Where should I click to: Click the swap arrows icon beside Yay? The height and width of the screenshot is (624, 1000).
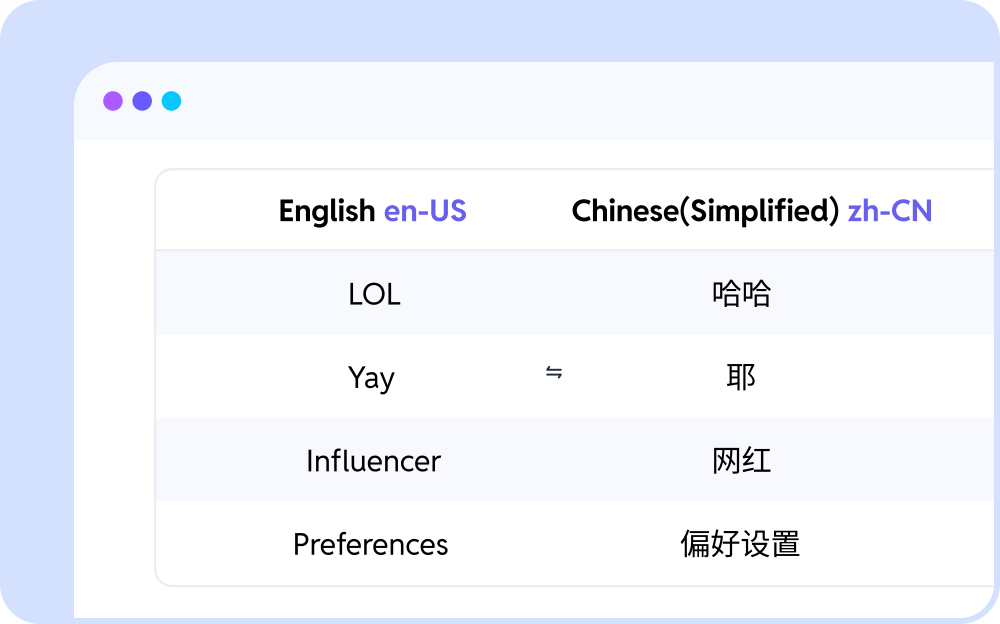tap(554, 374)
